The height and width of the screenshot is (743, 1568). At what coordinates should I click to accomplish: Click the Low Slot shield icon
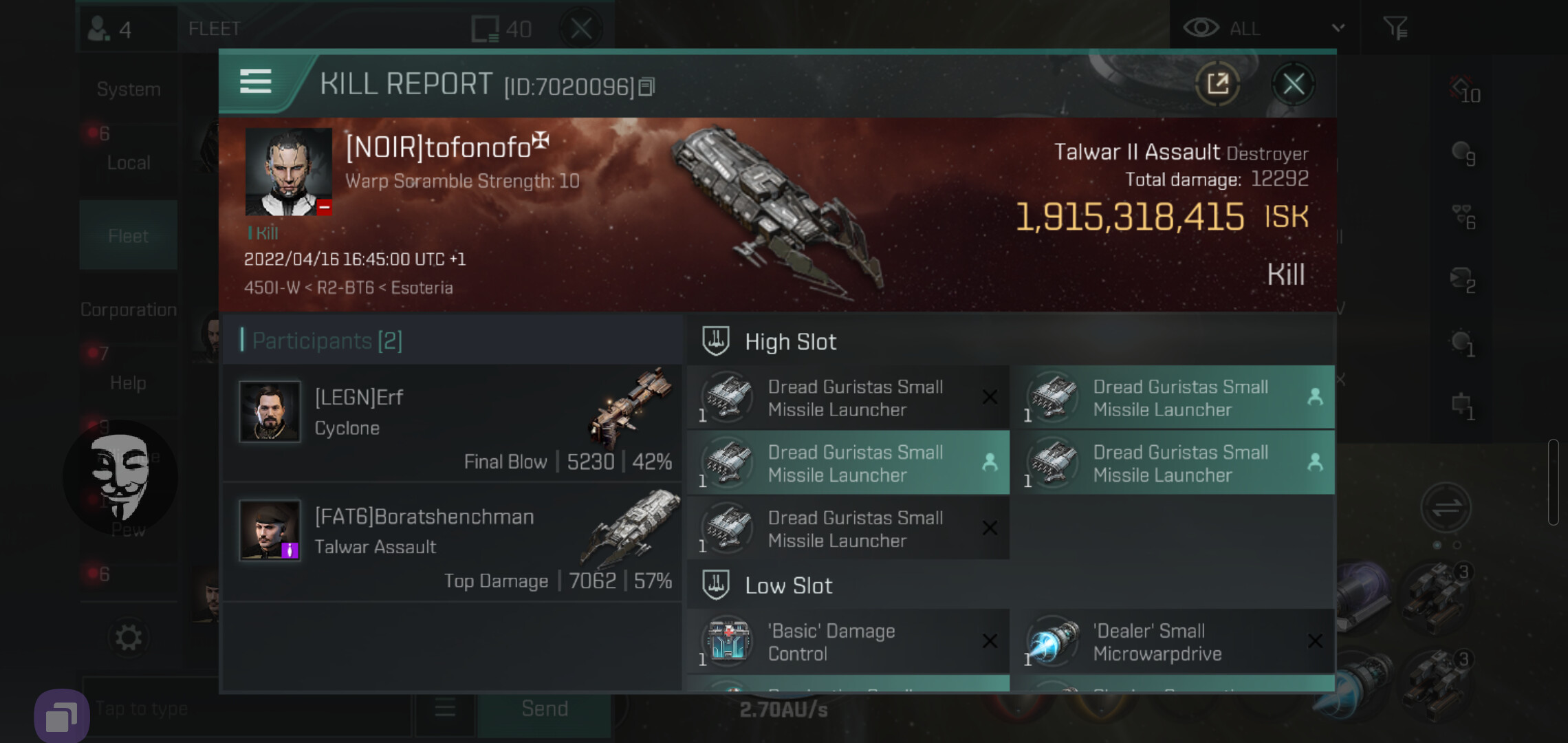click(x=715, y=585)
